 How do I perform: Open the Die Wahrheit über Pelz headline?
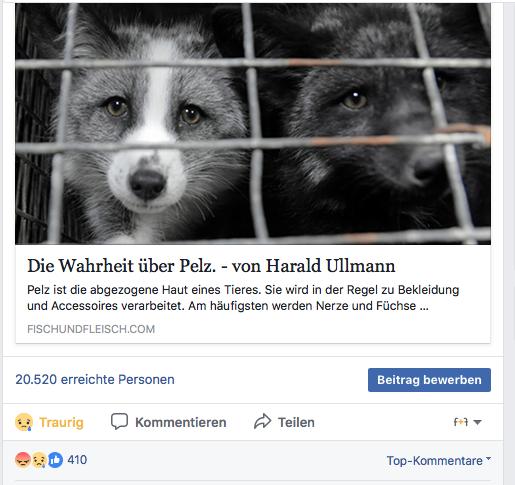211,266
